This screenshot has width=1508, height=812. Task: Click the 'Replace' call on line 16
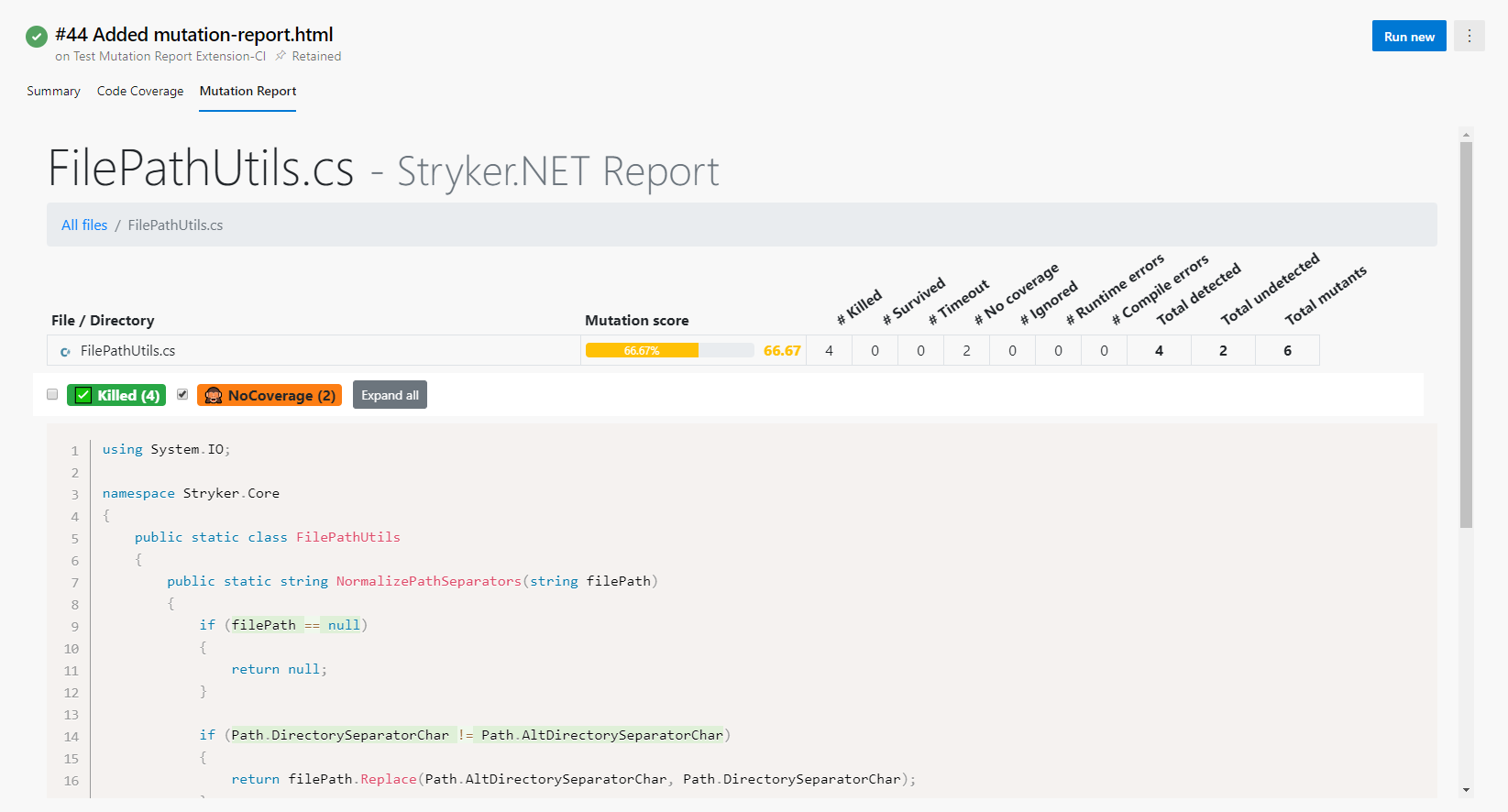(389, 779)
